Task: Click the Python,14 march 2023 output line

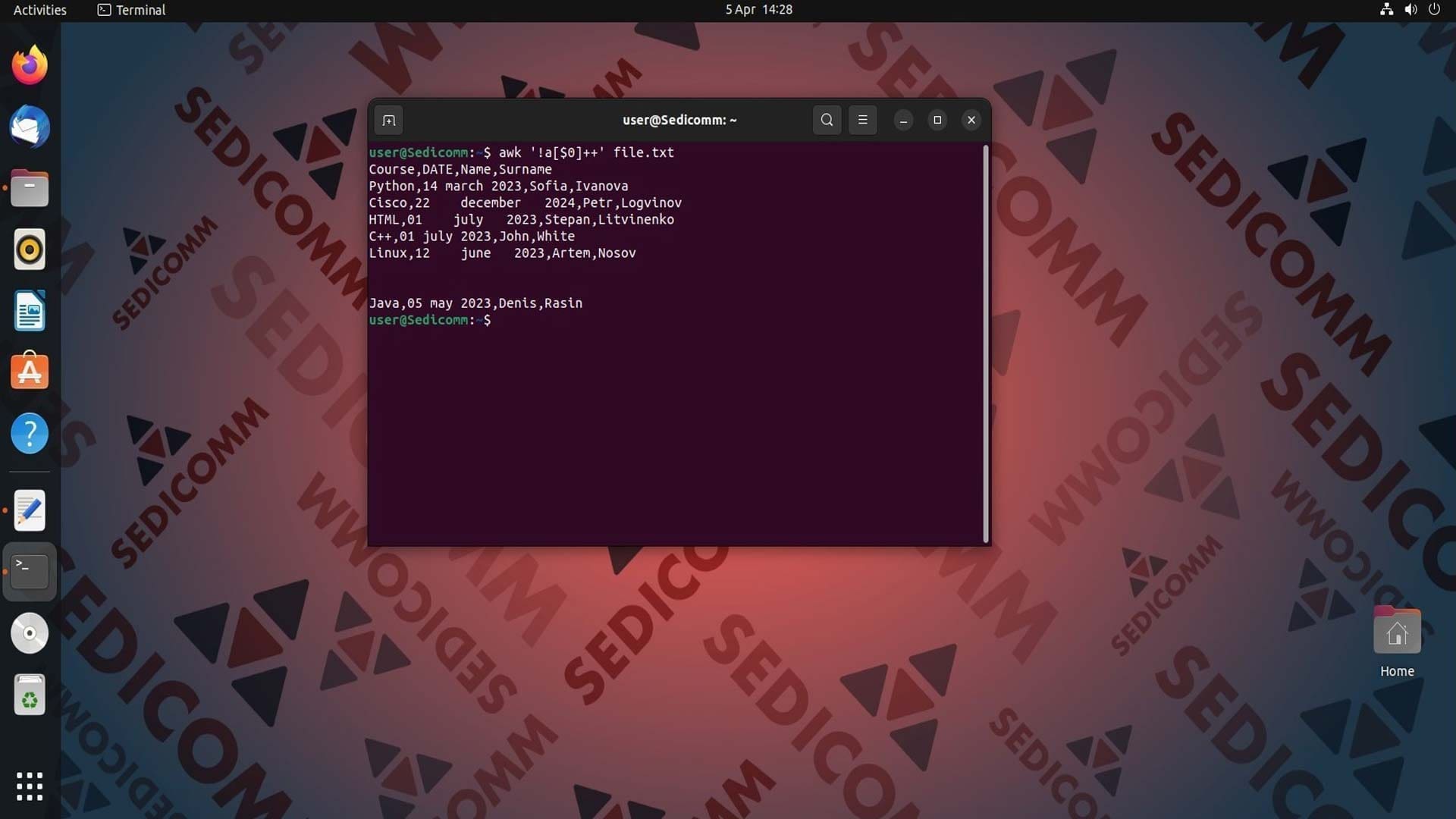Action: pyautogui.click(x=498, y=186)
